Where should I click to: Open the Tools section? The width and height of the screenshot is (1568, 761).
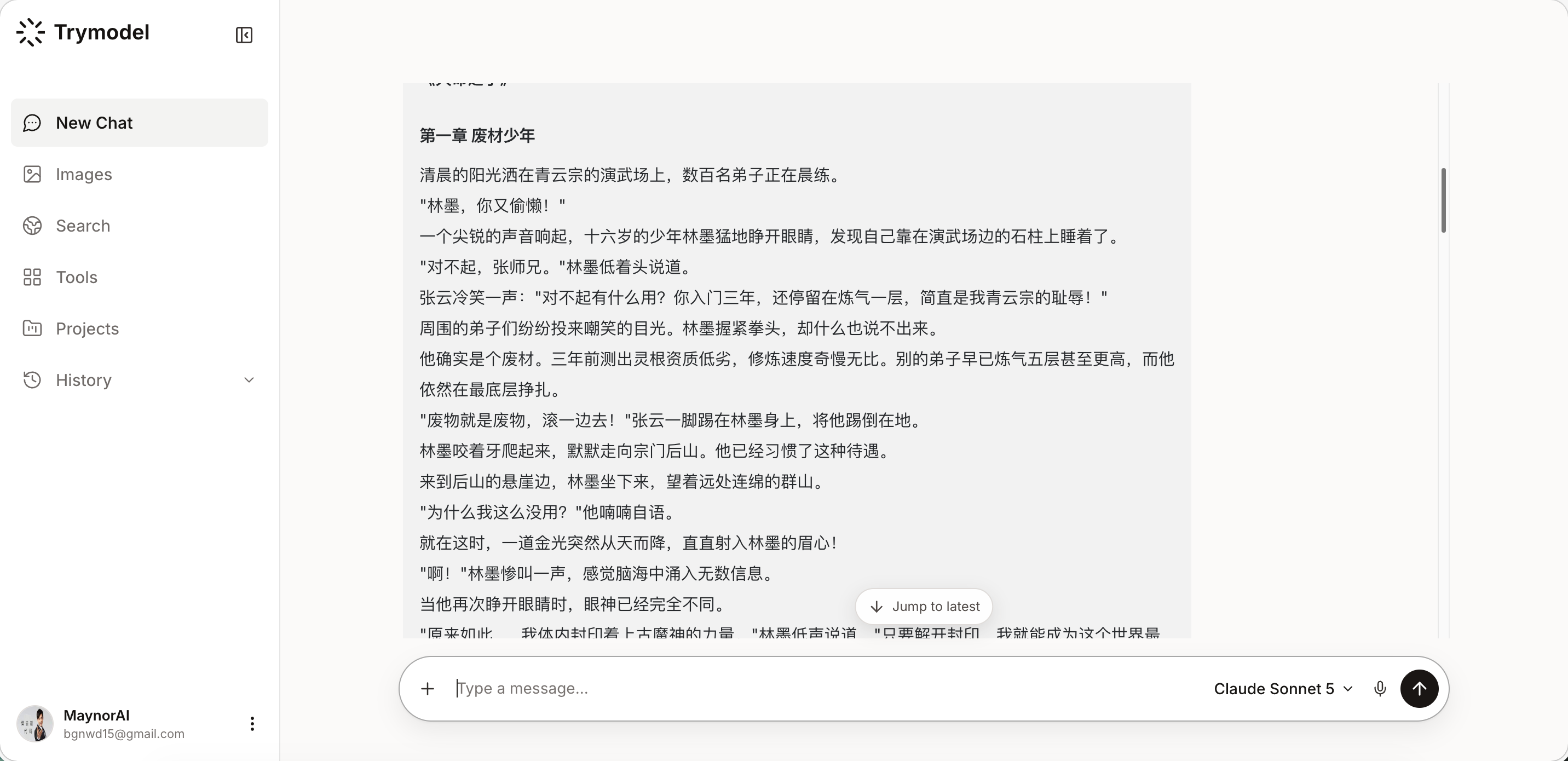click(140, 278)
